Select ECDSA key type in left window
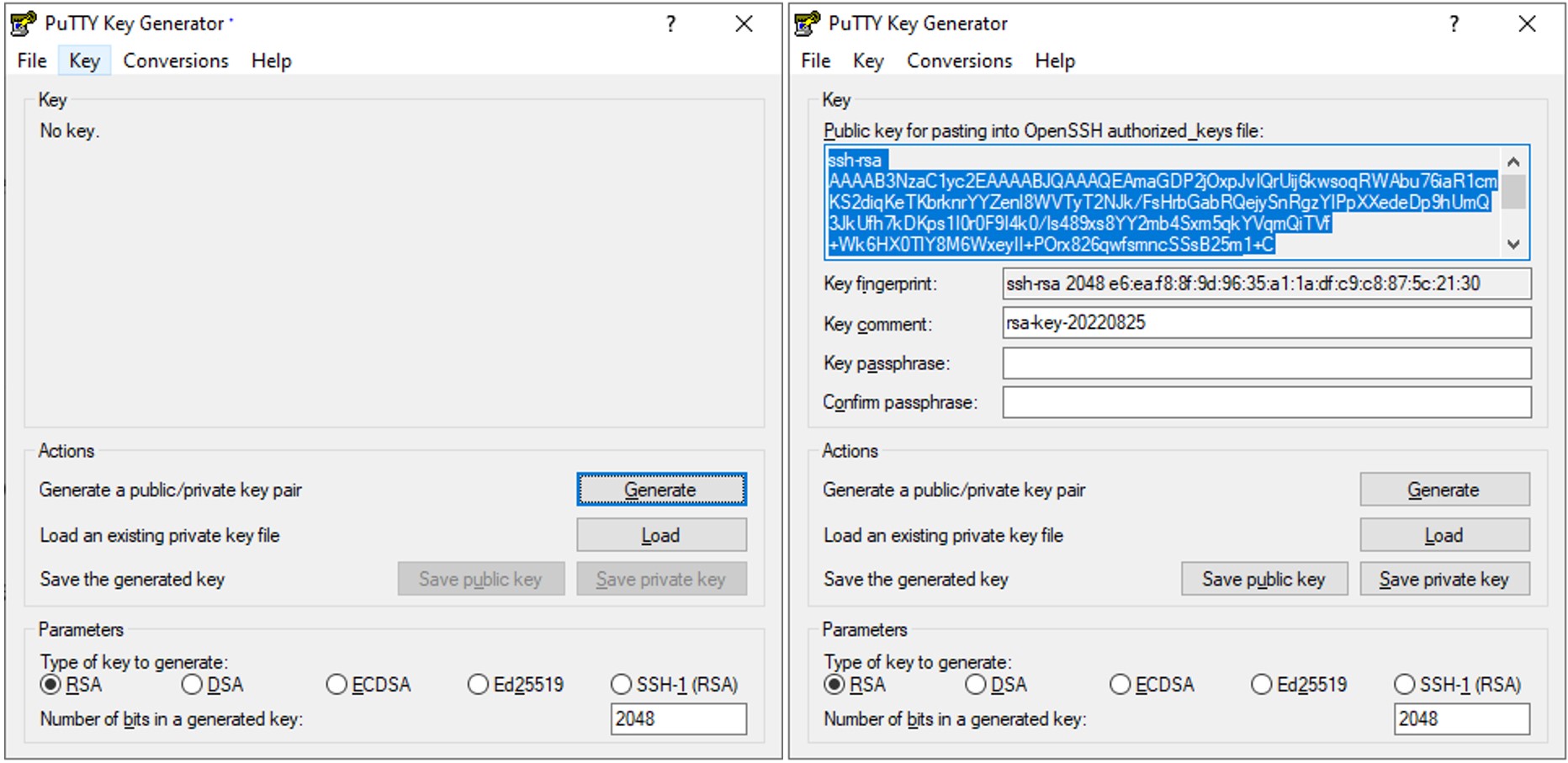 point(337,685)
